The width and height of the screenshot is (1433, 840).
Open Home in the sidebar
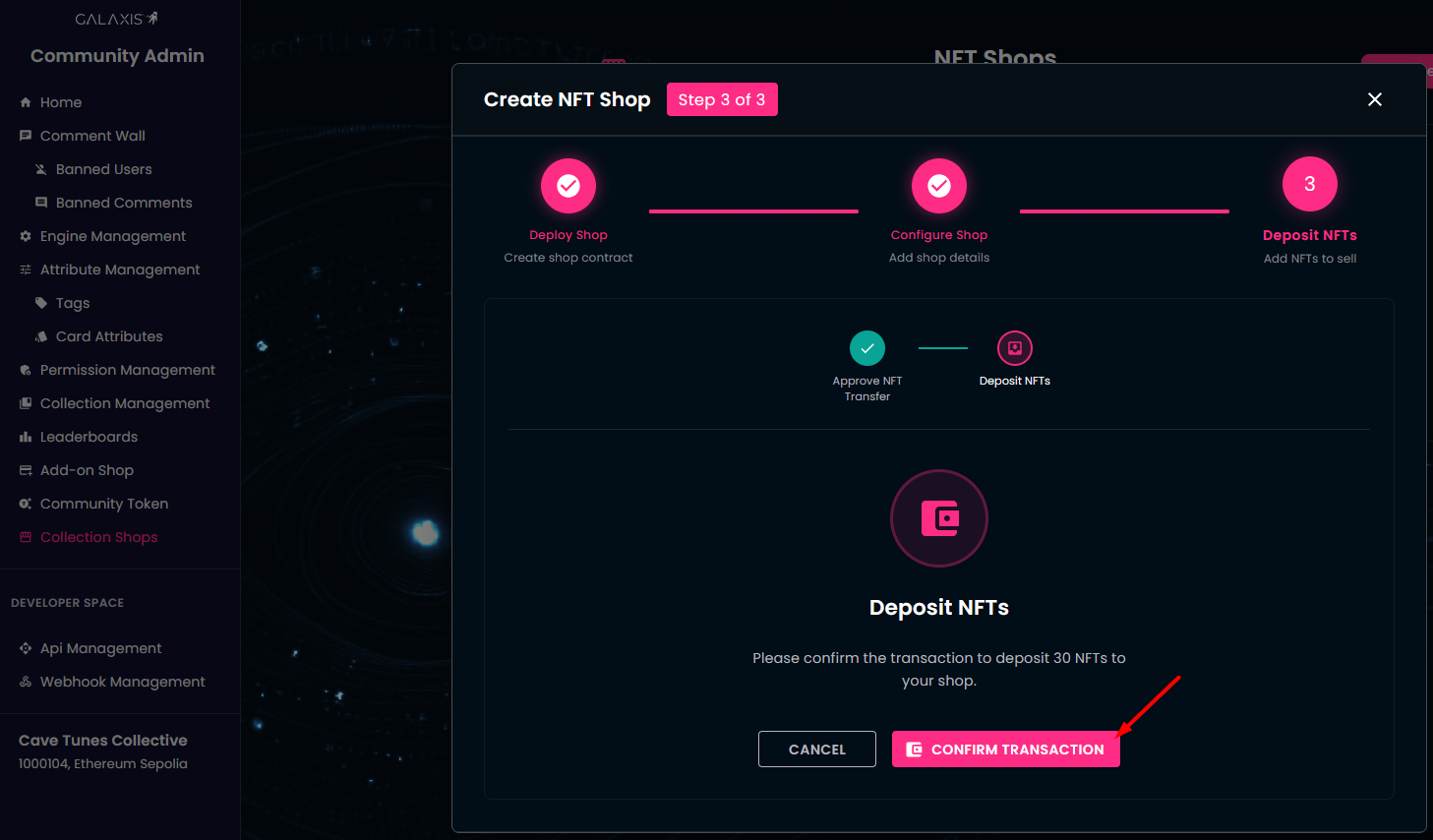click(60, 102)
